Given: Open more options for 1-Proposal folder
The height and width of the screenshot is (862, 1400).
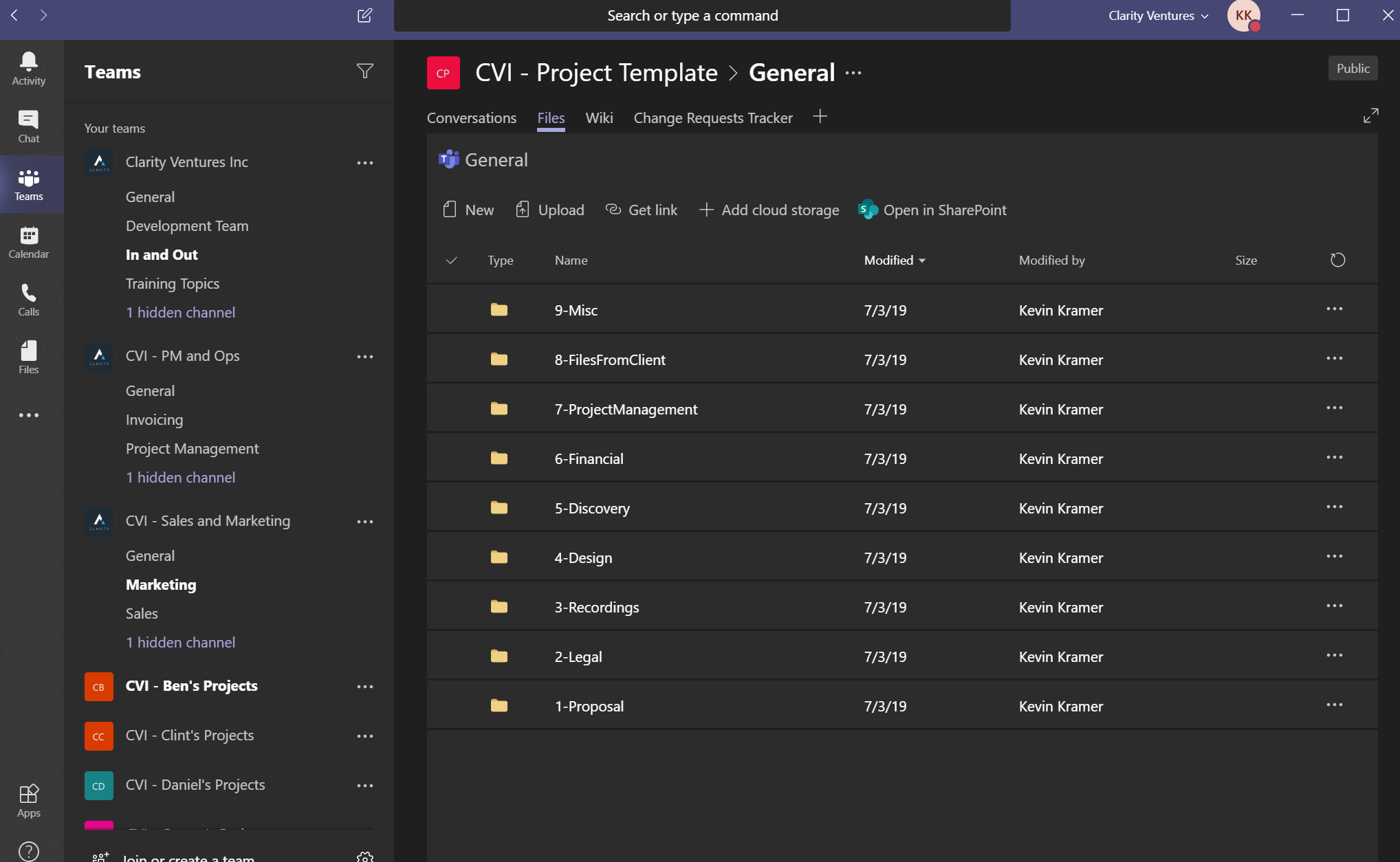Looking at the screenshot, I should pos(1335,705).
